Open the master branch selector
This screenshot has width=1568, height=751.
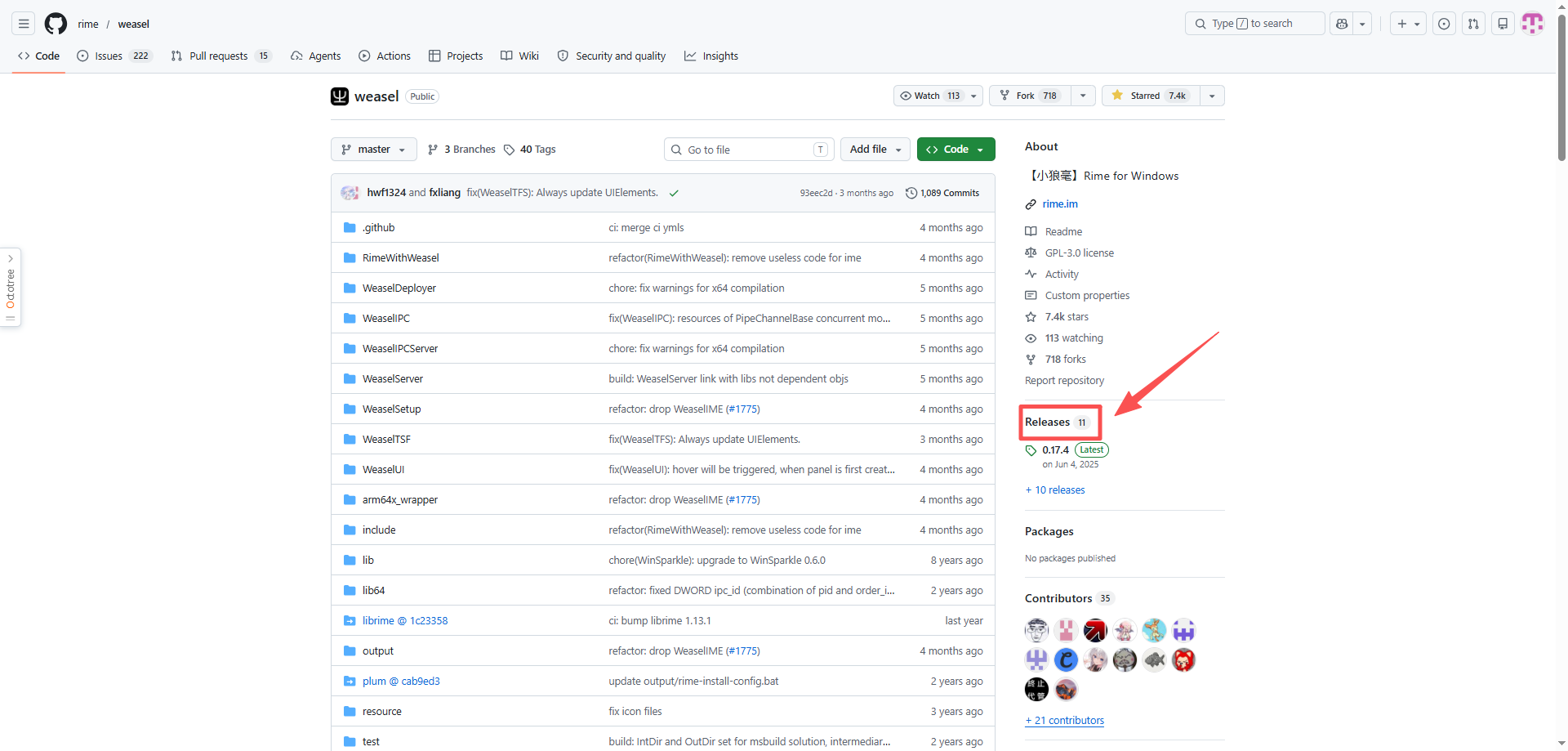point(374,150)
